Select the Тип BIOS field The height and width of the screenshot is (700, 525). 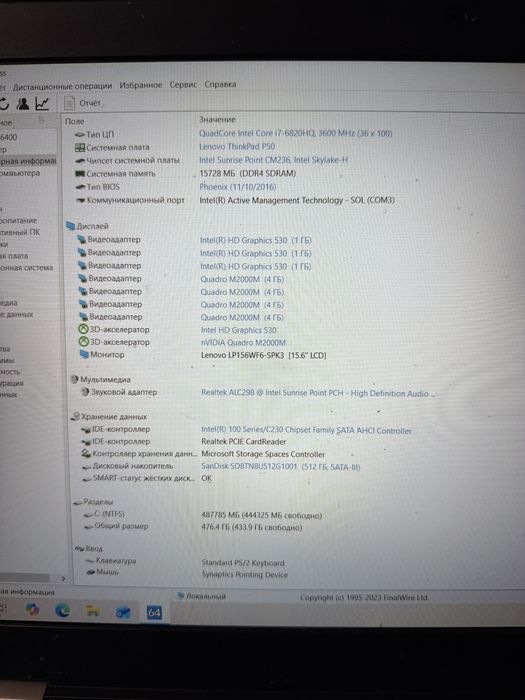pyautogui.click(x=103, y=187)
